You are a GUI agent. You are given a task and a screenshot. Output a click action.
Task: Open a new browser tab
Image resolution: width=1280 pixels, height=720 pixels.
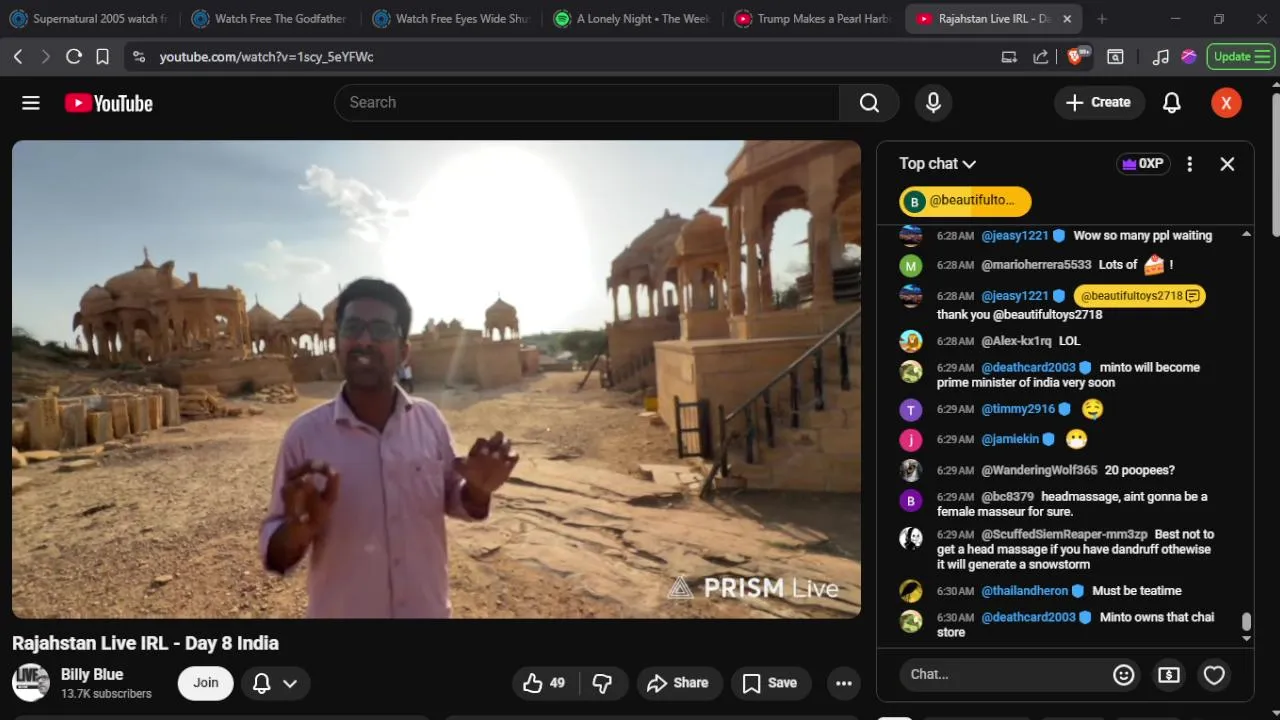point(1101,19)
